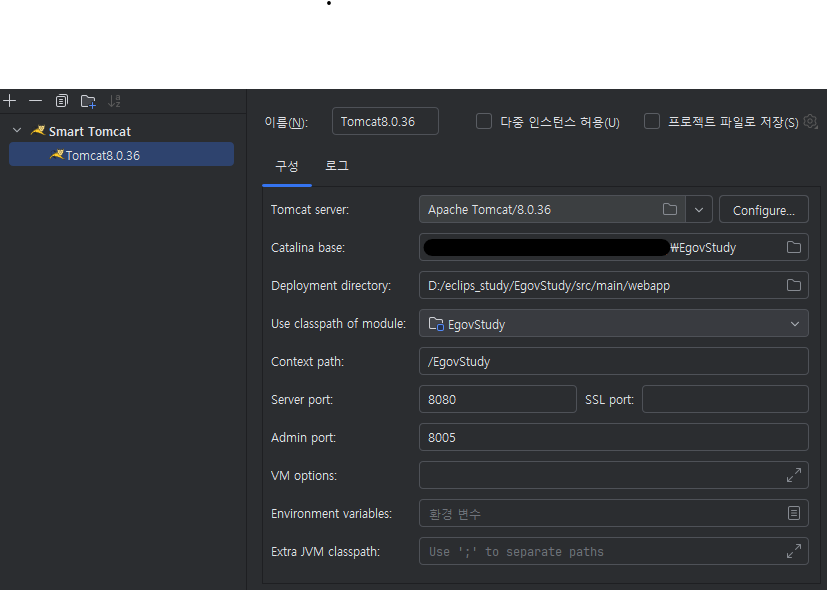Image resolution: width=827 pixels, height=590 pixels.
Task: Click the Context path field
Action: point(613,361)
